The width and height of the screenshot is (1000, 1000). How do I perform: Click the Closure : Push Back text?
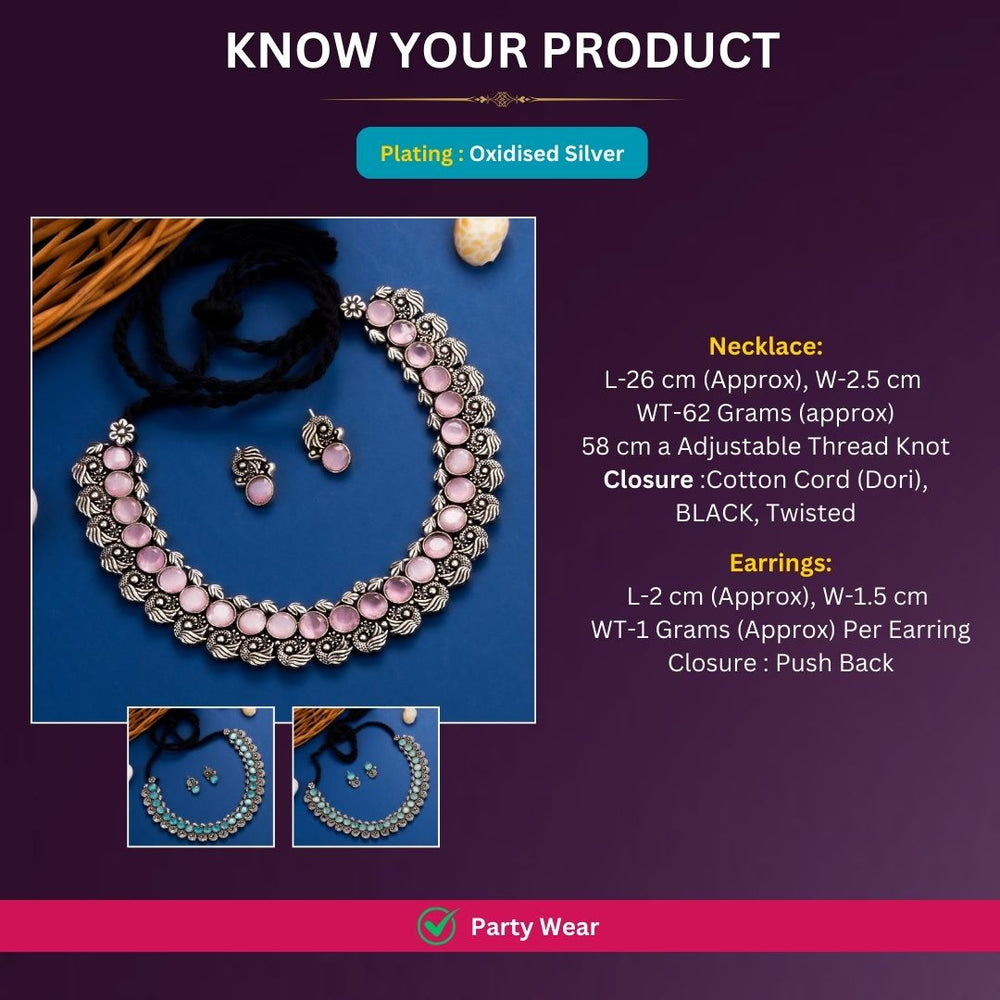click(x=780, y=662)
